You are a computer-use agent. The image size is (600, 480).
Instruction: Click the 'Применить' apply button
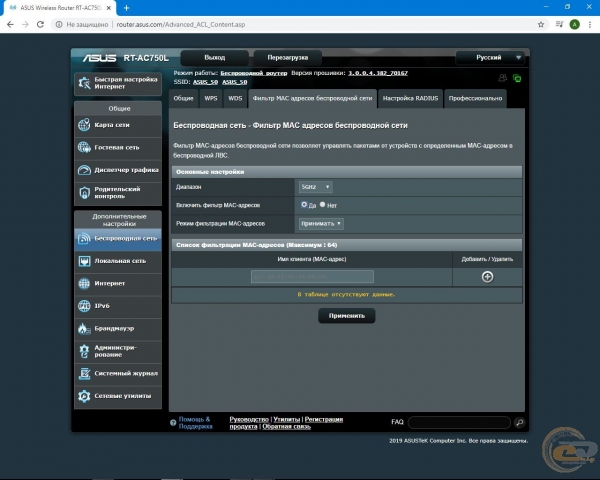point(346,316)
